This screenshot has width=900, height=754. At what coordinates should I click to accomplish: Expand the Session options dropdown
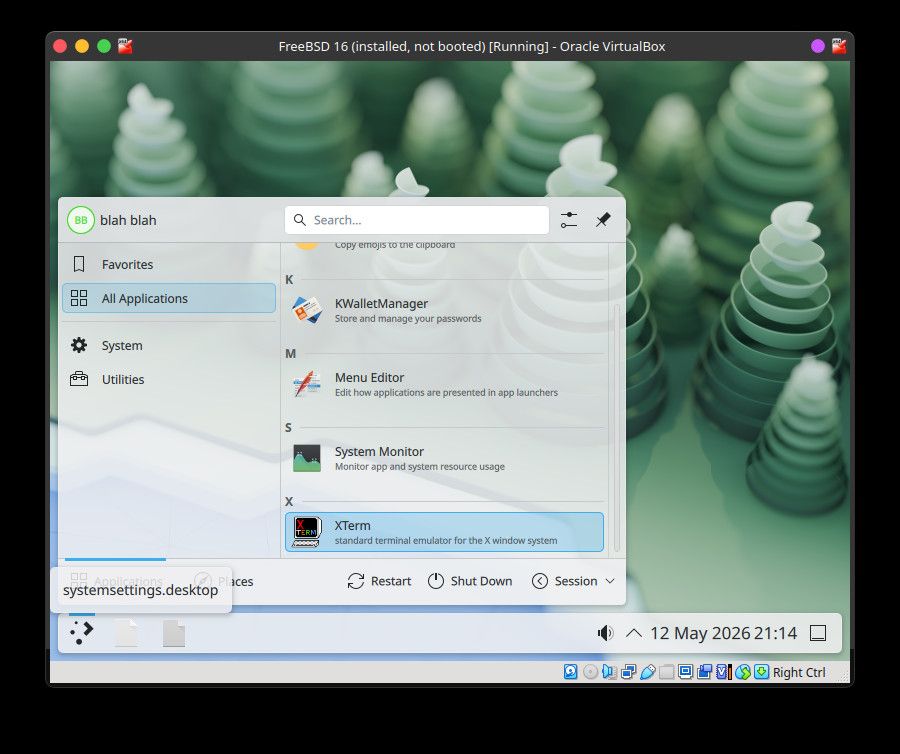pos(573,581)
